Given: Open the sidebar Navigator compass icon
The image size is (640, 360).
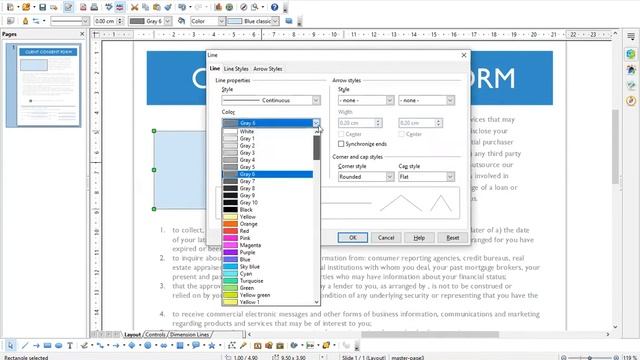Looking at the screenshot, I should (631, 100).
